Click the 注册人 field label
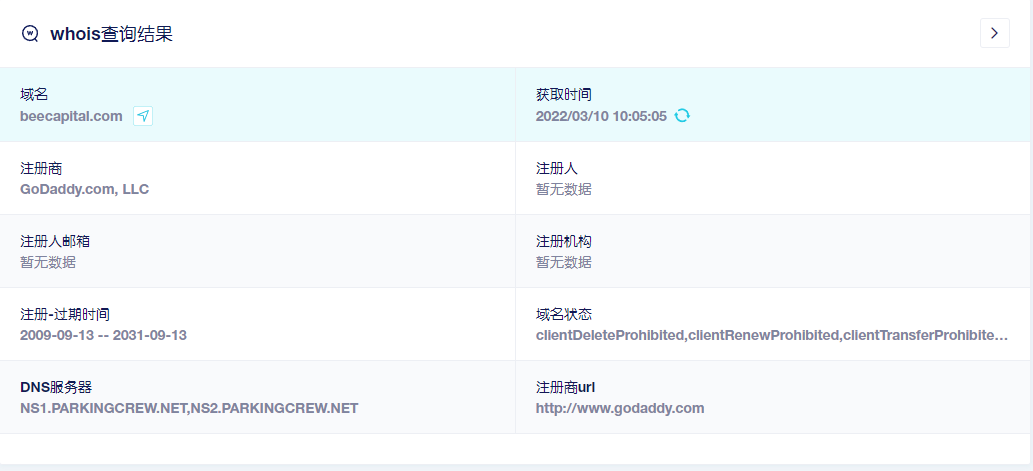Screen dimensions: 1033x471 (557, 169)
